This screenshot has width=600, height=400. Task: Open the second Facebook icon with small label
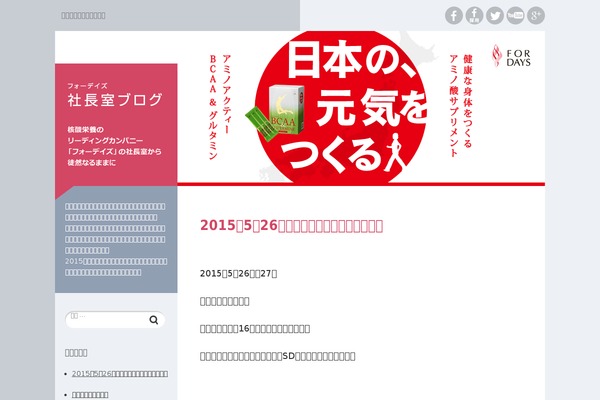pos(474,16)
